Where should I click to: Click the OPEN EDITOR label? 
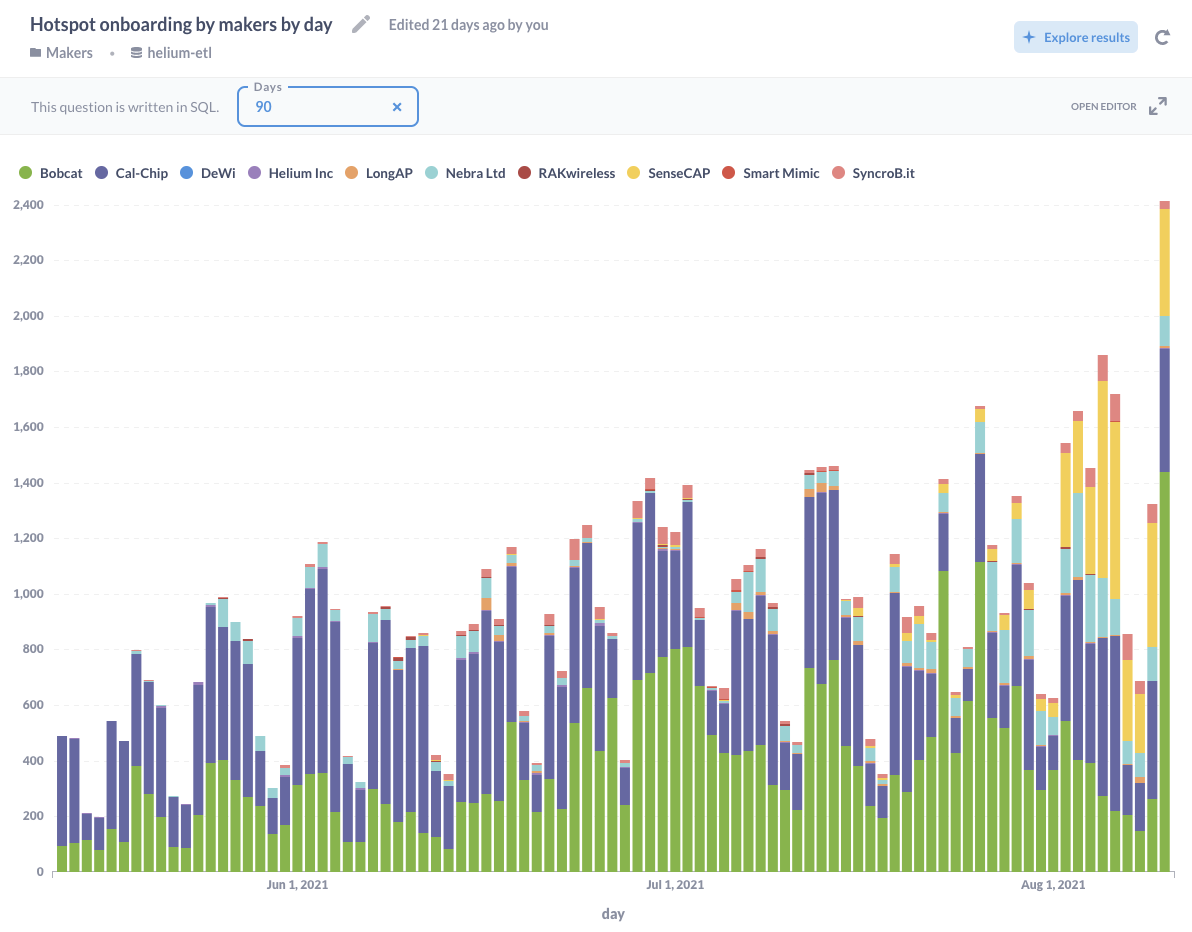(1103, 106)
